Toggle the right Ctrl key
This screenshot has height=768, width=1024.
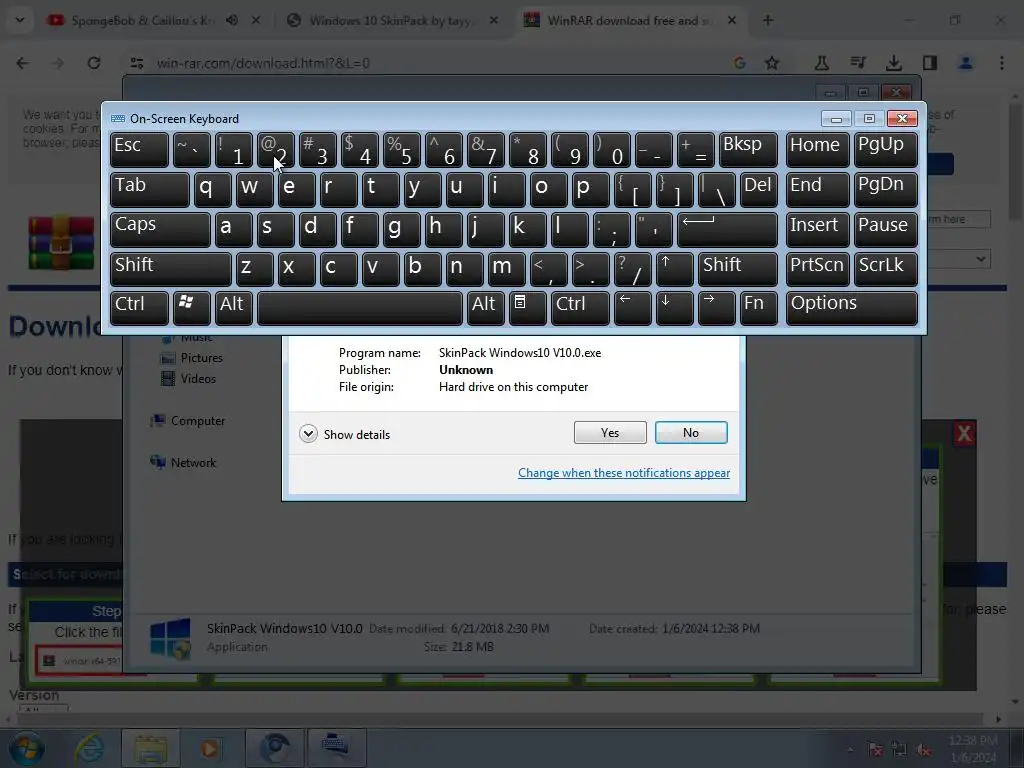(x=580, y=308)
